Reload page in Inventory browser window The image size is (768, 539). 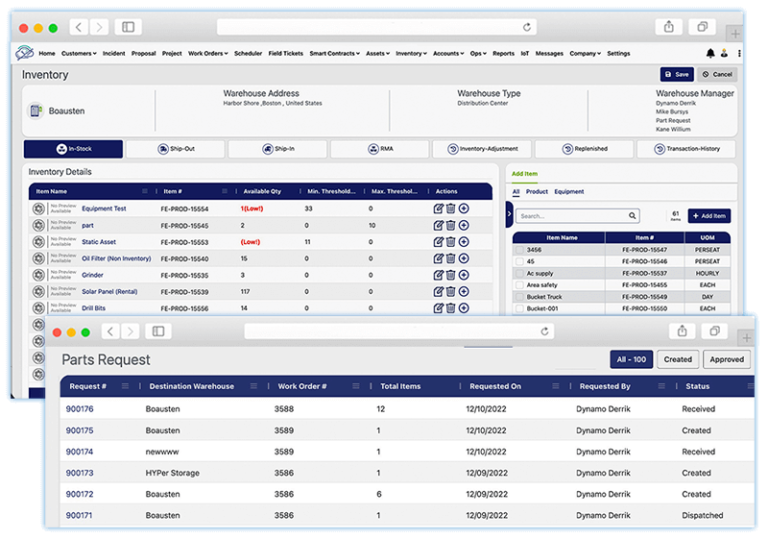coord(527,27)
